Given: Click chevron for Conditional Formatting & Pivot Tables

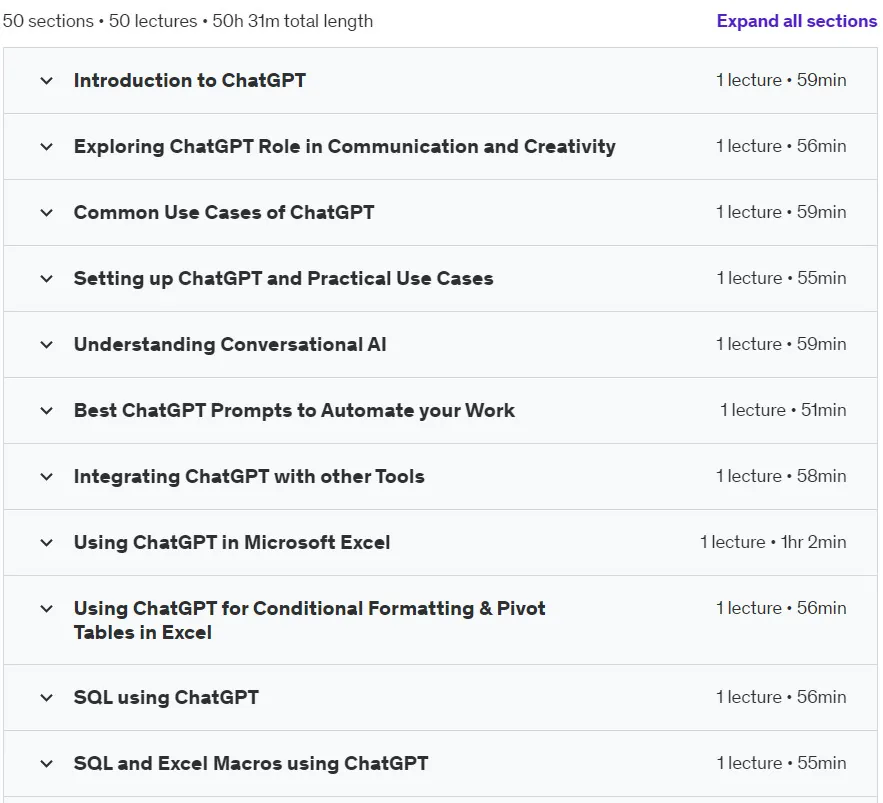Looking at the screenshot, I should click(47, 609).
